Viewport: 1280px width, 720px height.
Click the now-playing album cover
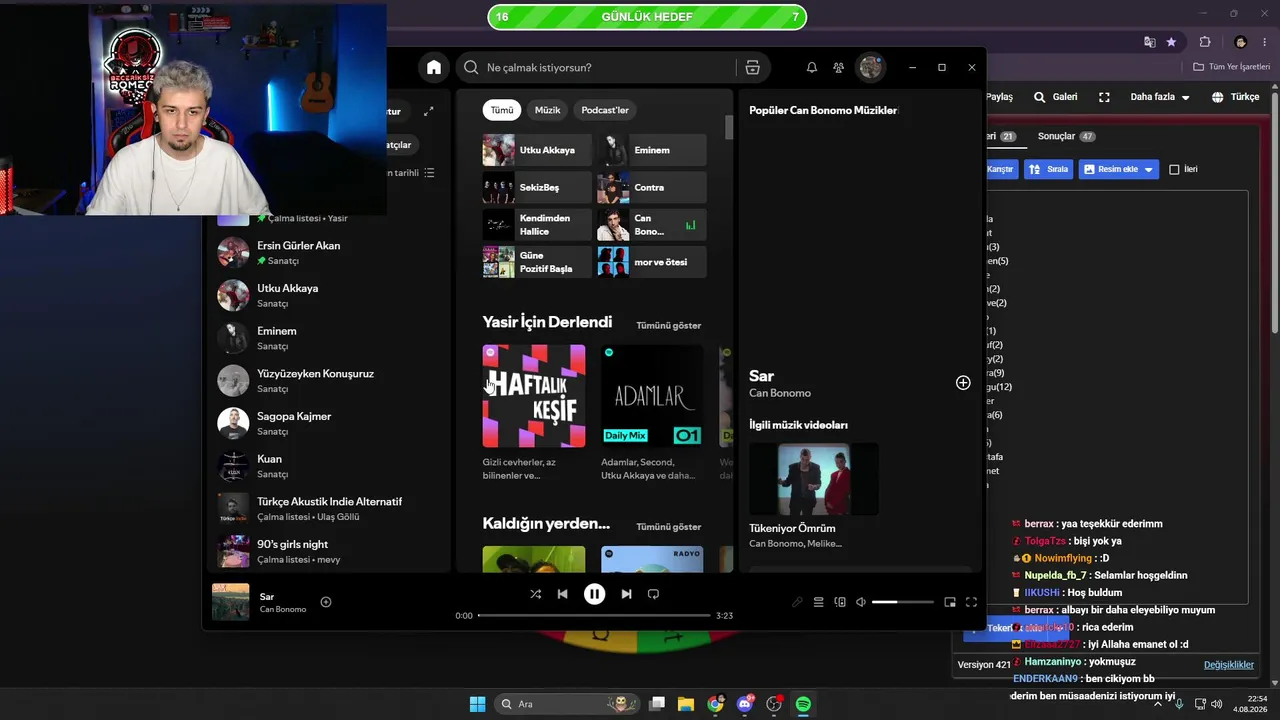[230, 602]
